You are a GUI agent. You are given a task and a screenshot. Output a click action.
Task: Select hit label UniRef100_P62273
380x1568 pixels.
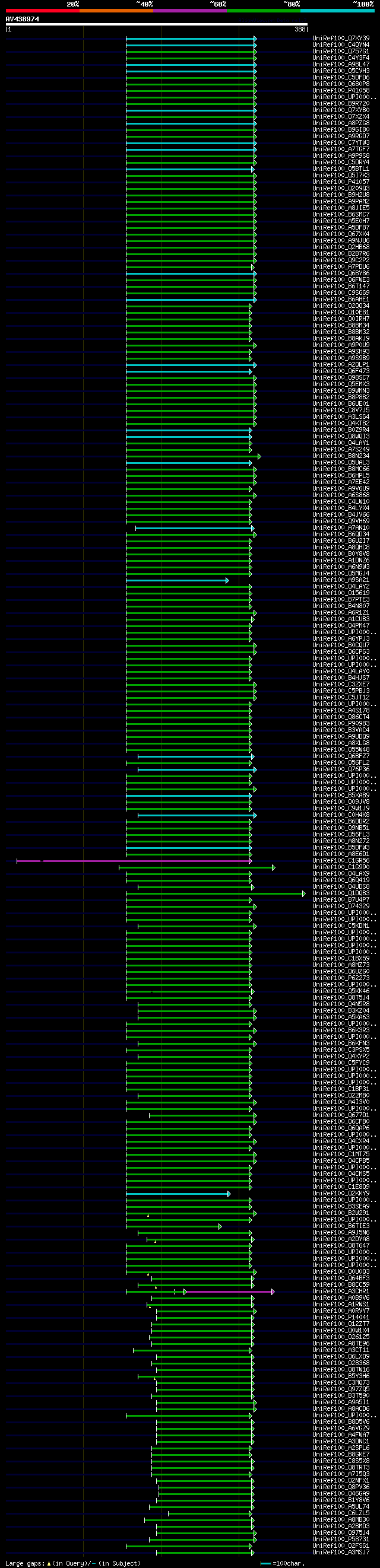point(341,979)
